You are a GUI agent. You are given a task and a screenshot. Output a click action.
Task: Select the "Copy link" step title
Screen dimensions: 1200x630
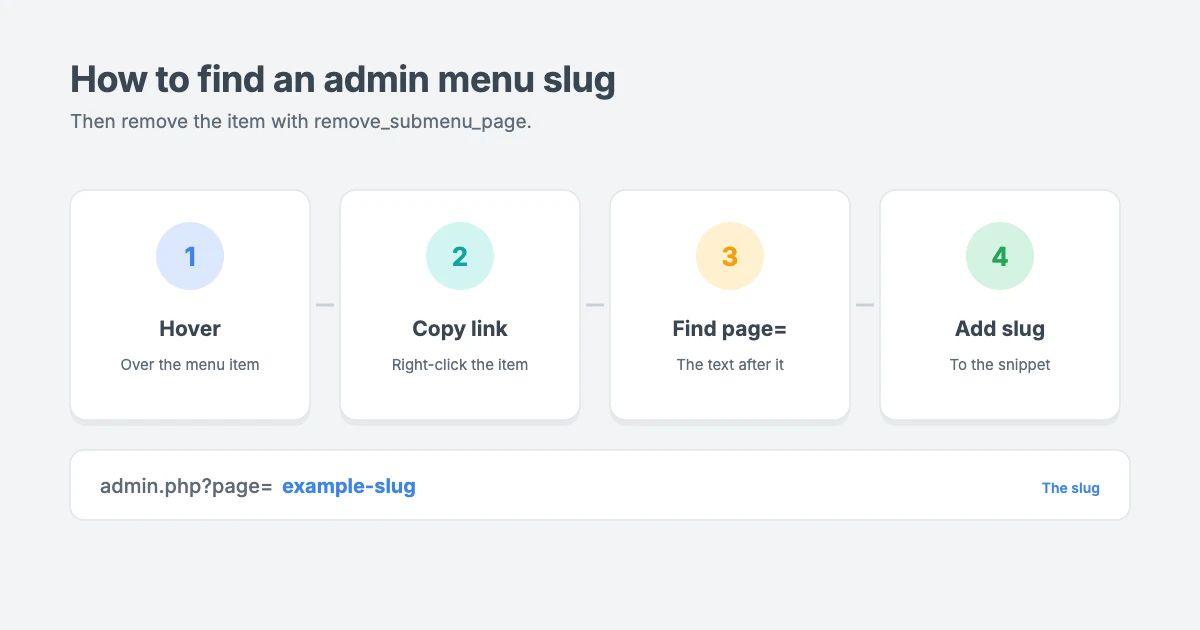[x=460, y=329]
